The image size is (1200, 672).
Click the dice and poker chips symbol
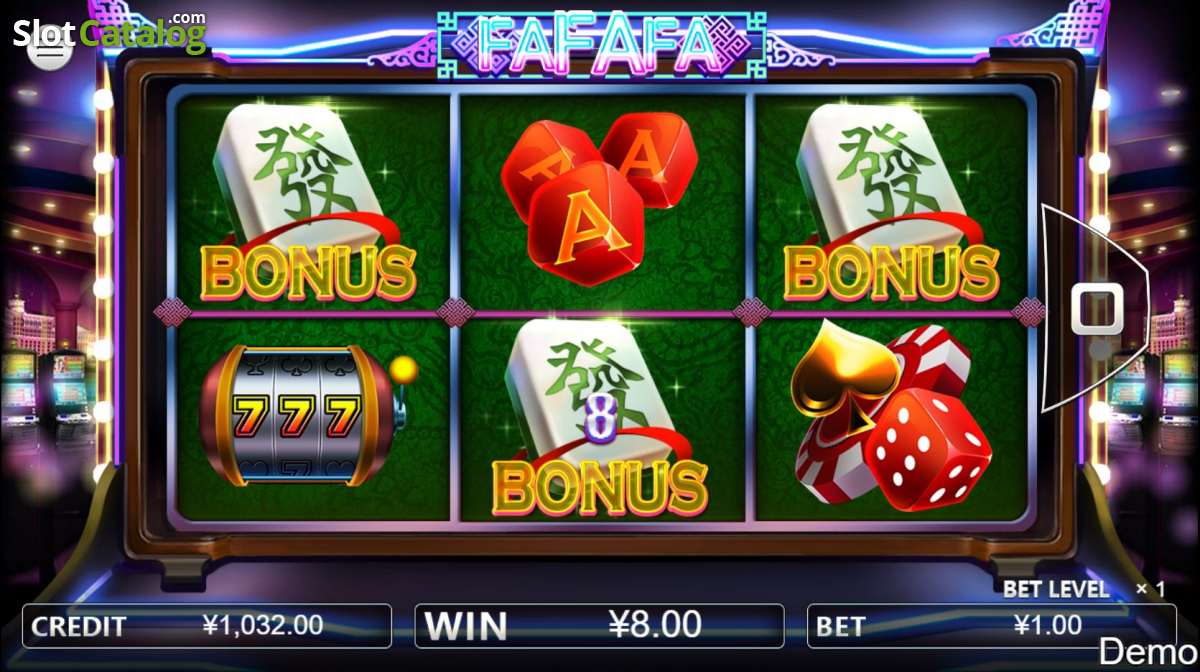[x=891, y=413]
